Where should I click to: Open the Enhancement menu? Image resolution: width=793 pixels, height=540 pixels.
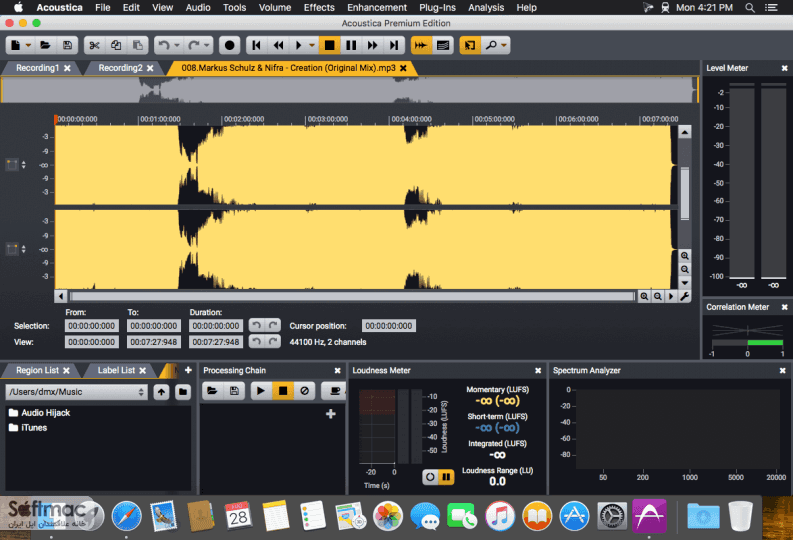(377, 8)
